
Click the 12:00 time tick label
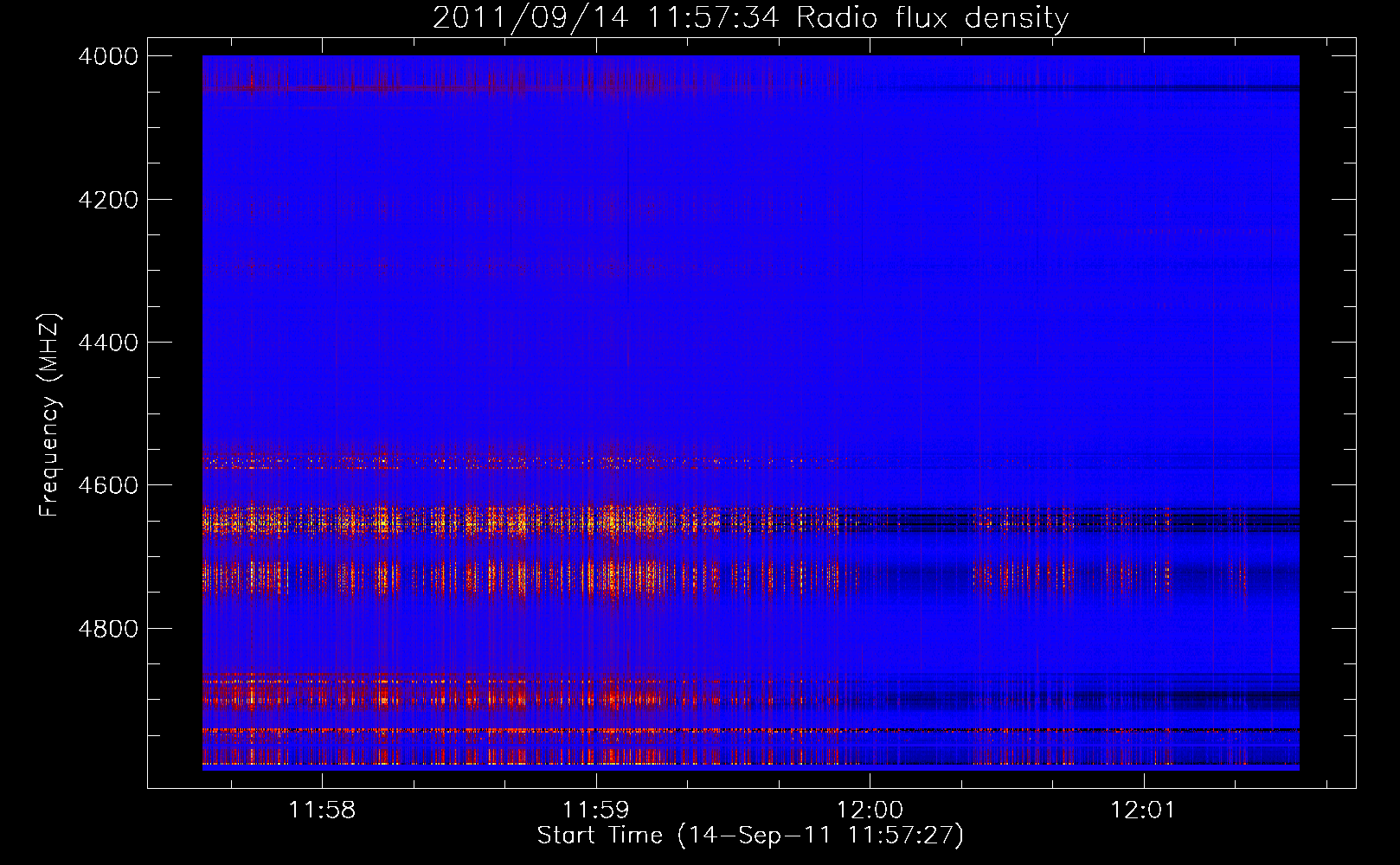(870, 811)
